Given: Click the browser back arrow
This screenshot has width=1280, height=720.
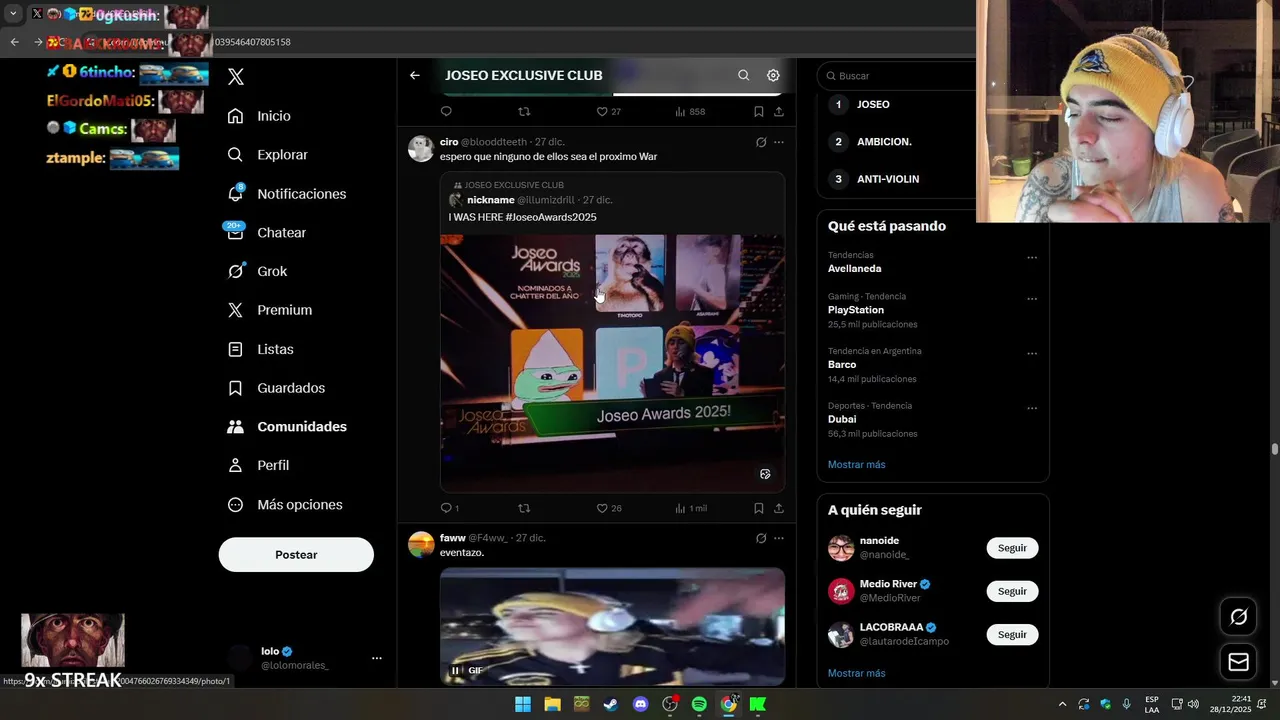Looking at the screenshot, I should point(14,42).
